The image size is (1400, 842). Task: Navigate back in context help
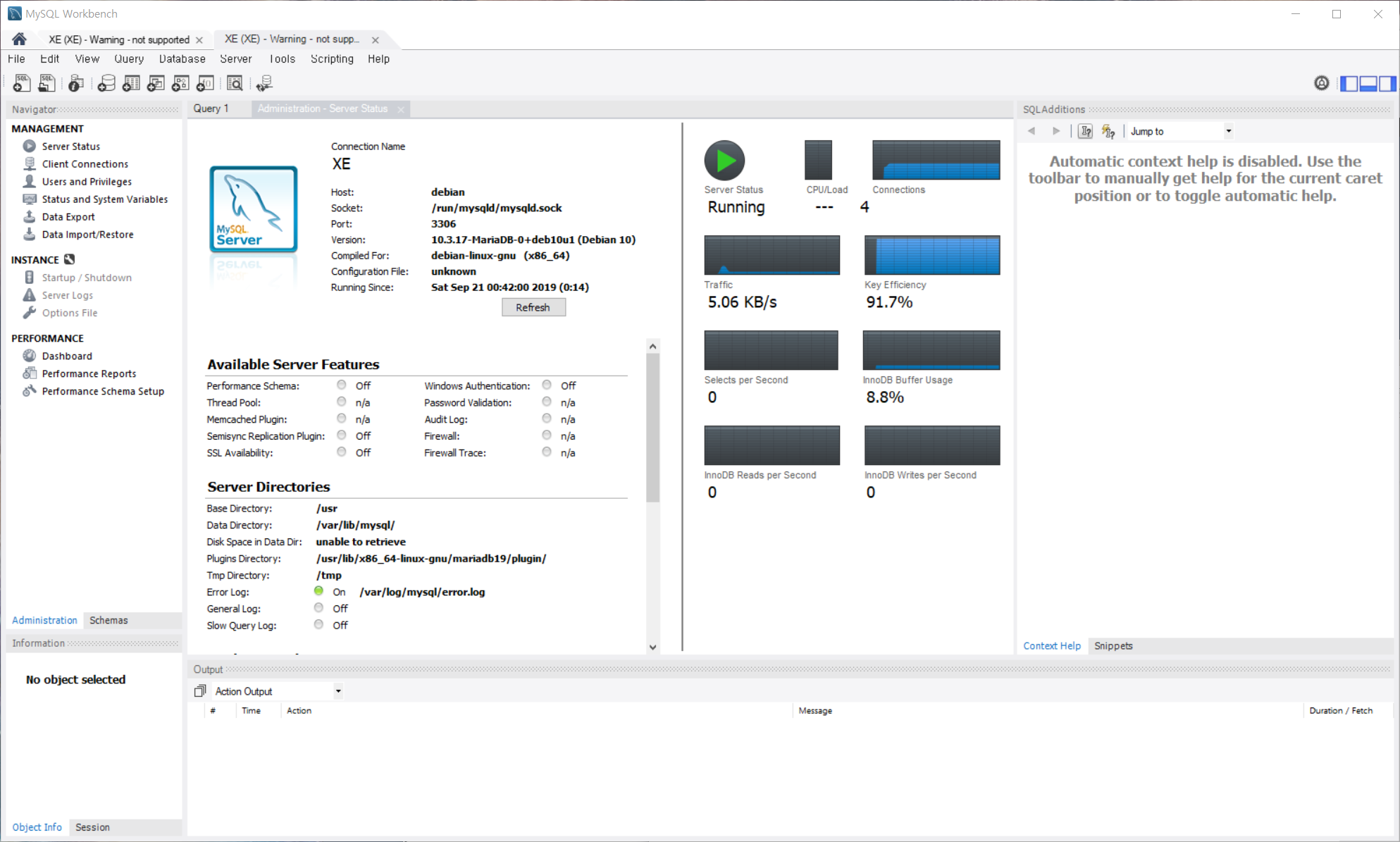coord(1032,131)
